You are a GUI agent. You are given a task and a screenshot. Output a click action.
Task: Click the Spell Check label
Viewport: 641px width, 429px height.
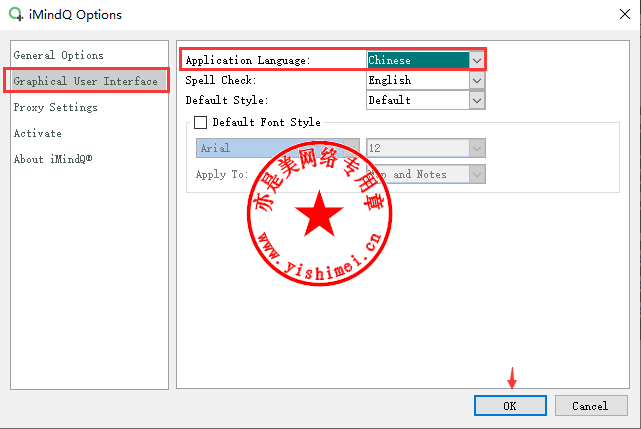tap(221, 81)
